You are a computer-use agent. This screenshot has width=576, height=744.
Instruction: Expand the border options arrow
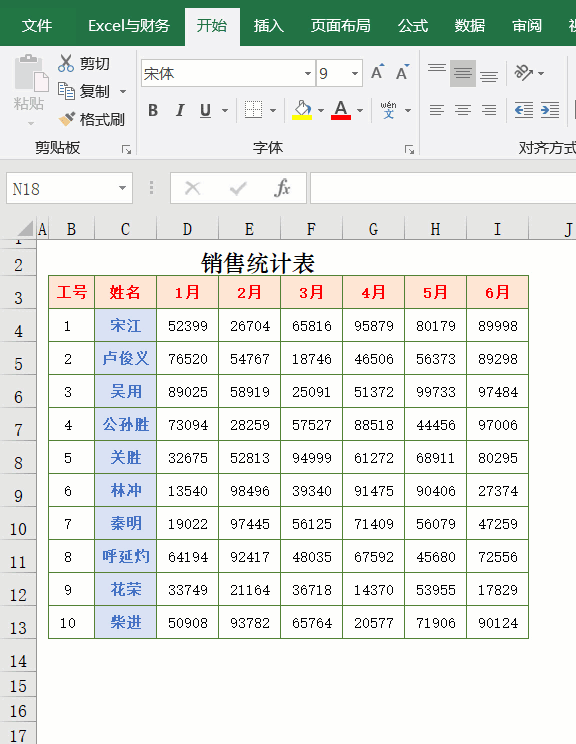[273, 110]
